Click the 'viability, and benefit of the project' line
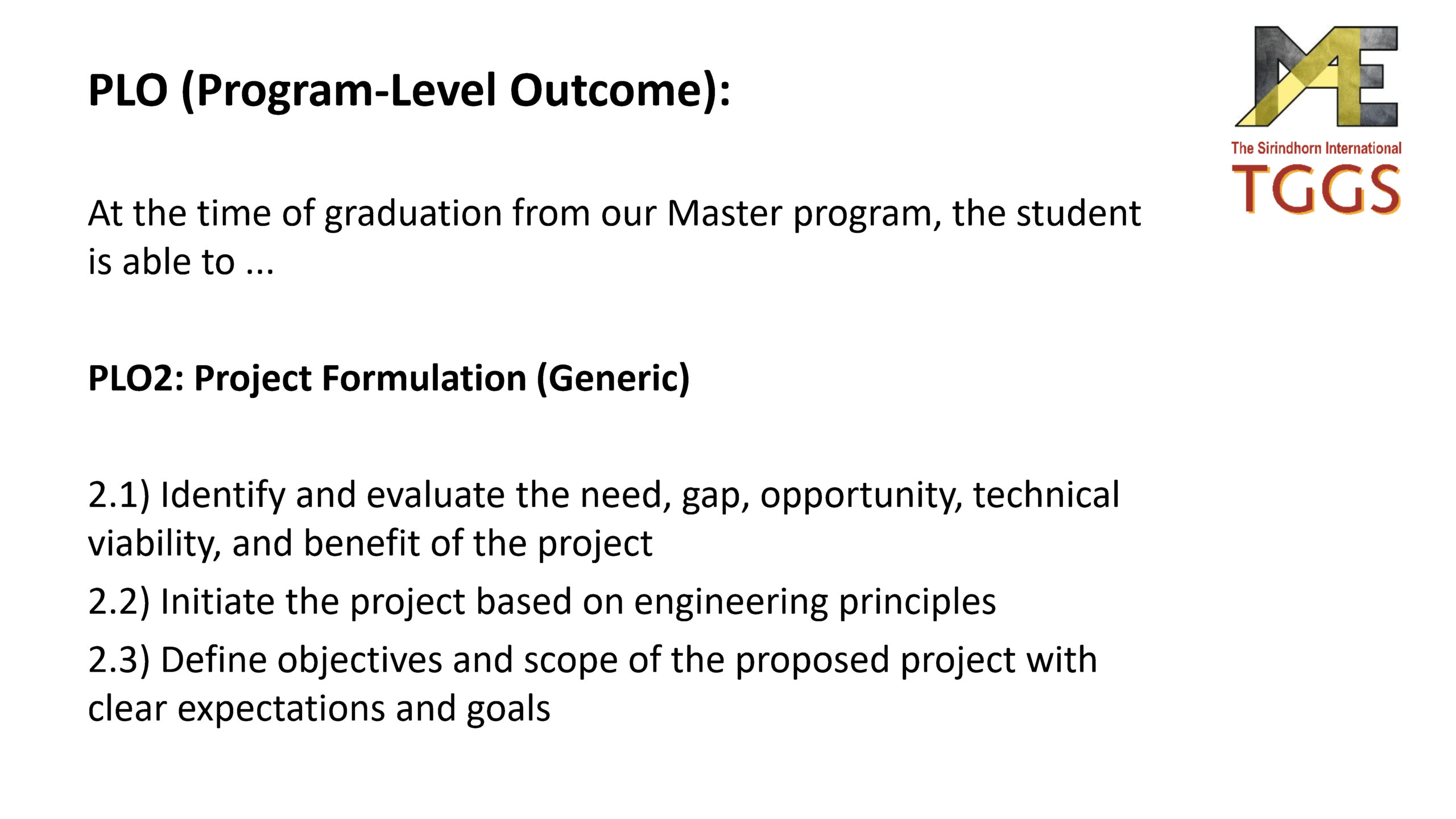 pos(370,544)
